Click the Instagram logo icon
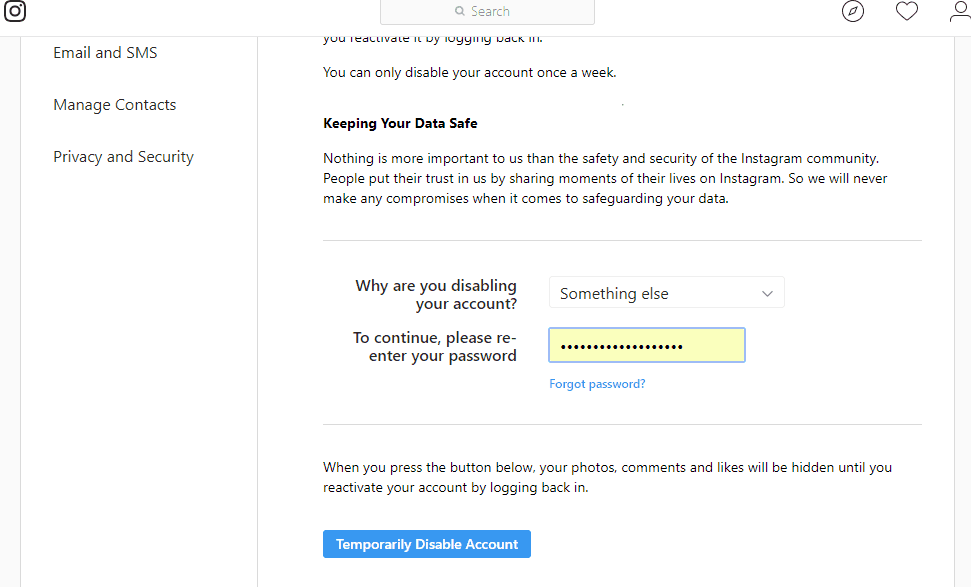 pos(15,12)
